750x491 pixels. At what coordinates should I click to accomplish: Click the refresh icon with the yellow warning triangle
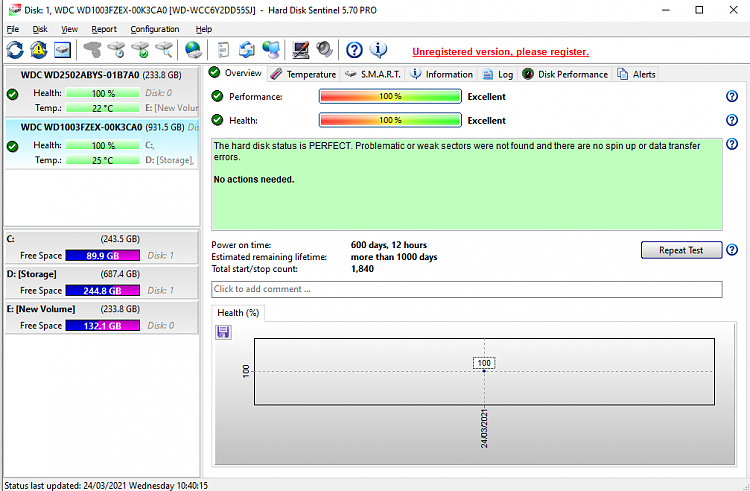click(x=39, y=50)
